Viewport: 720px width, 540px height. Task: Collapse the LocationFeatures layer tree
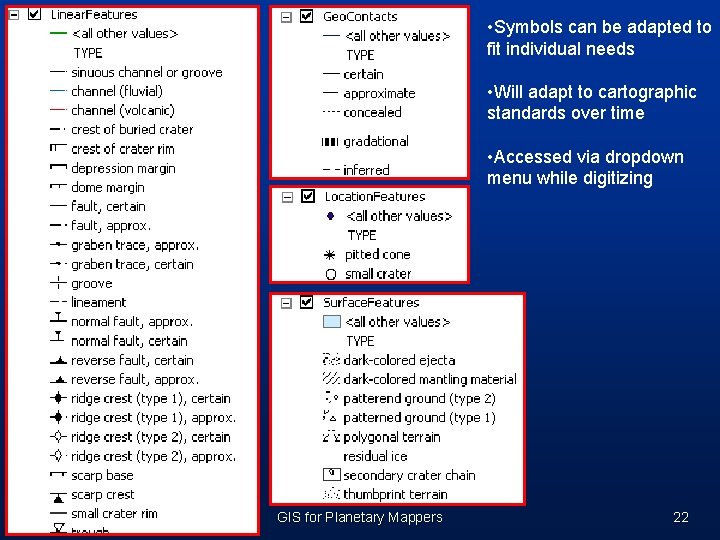(x=287, y=197)
